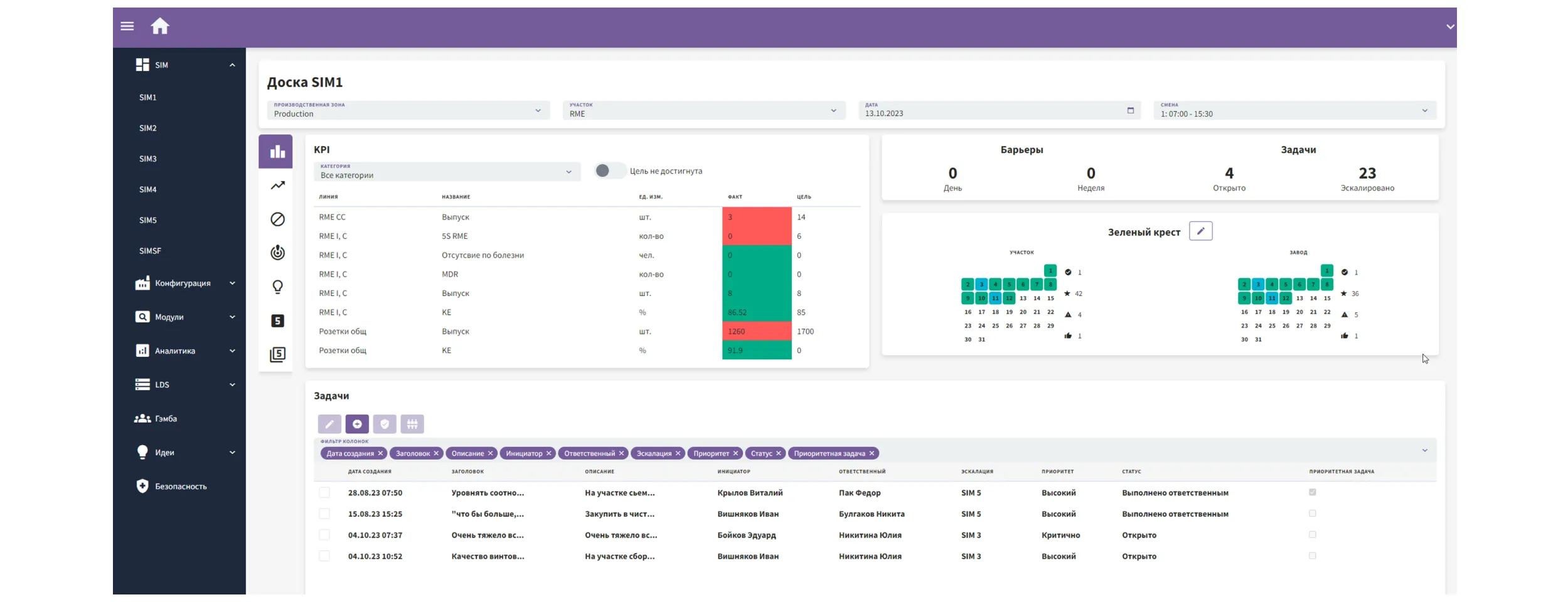This screenshot has height=602, width=1568.
Task: Select the bar chart KPI panel icon
Action: pyautogui.click(x=277, y=152)
